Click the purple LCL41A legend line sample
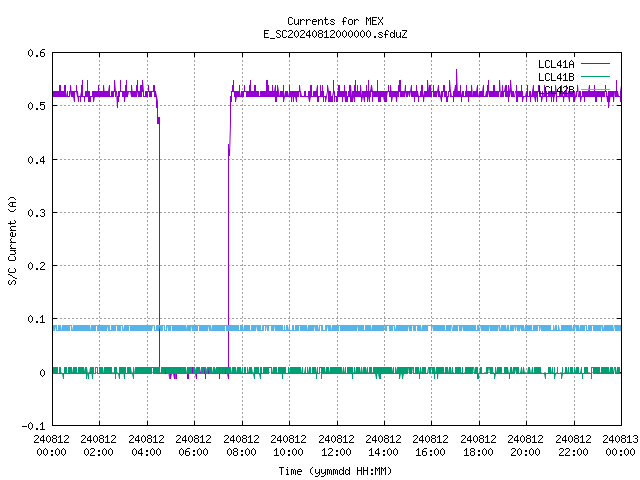 click(x=595, y=64)
